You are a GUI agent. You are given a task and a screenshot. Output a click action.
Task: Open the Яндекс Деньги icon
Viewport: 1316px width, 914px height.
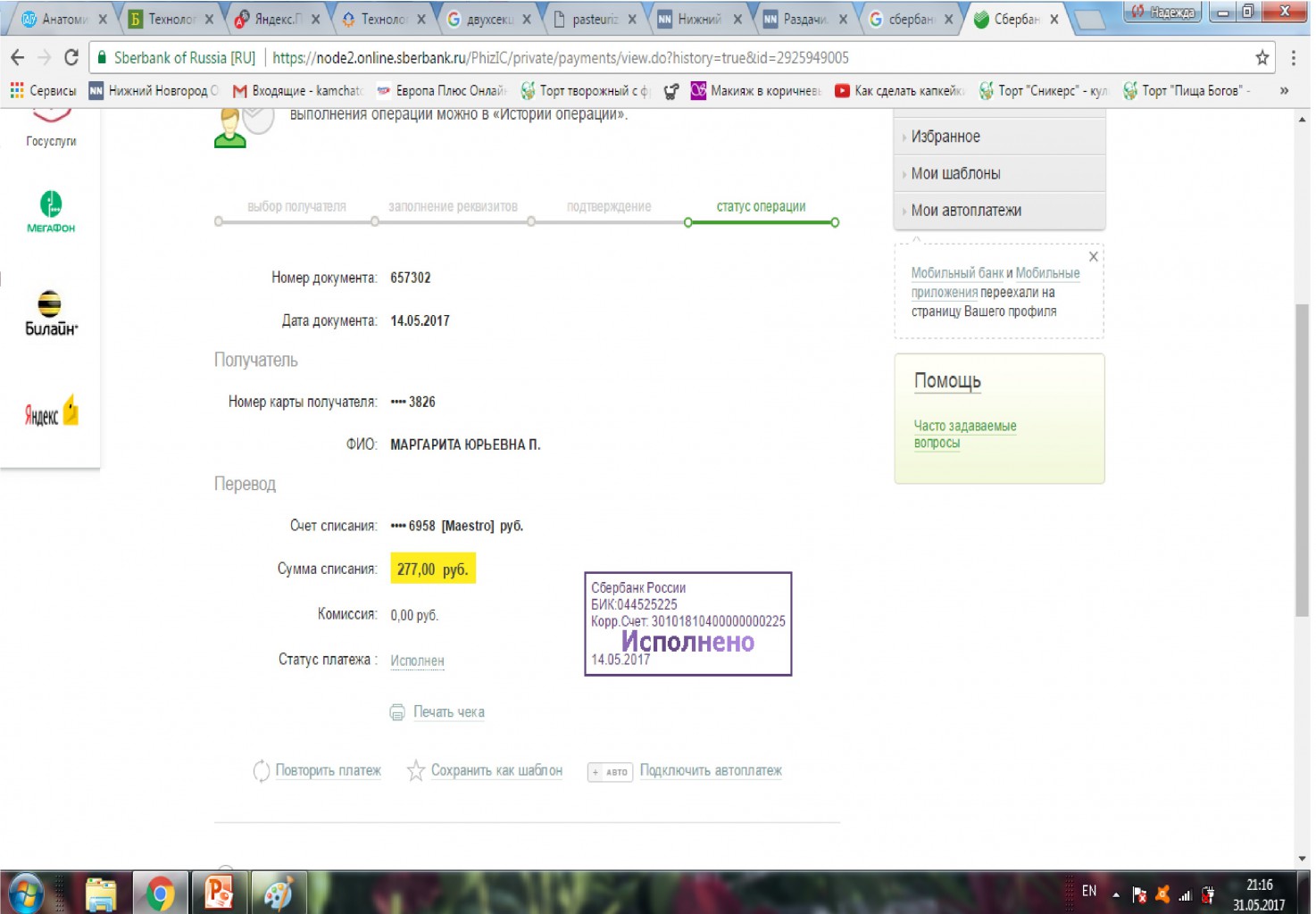[51, 411]
